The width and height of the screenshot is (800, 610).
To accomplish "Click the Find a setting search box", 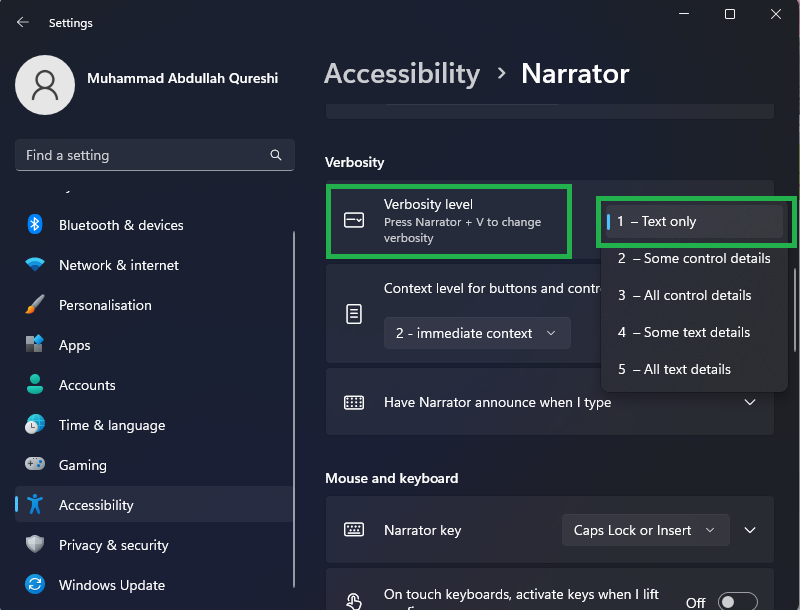I will click(x=145, y=155).
